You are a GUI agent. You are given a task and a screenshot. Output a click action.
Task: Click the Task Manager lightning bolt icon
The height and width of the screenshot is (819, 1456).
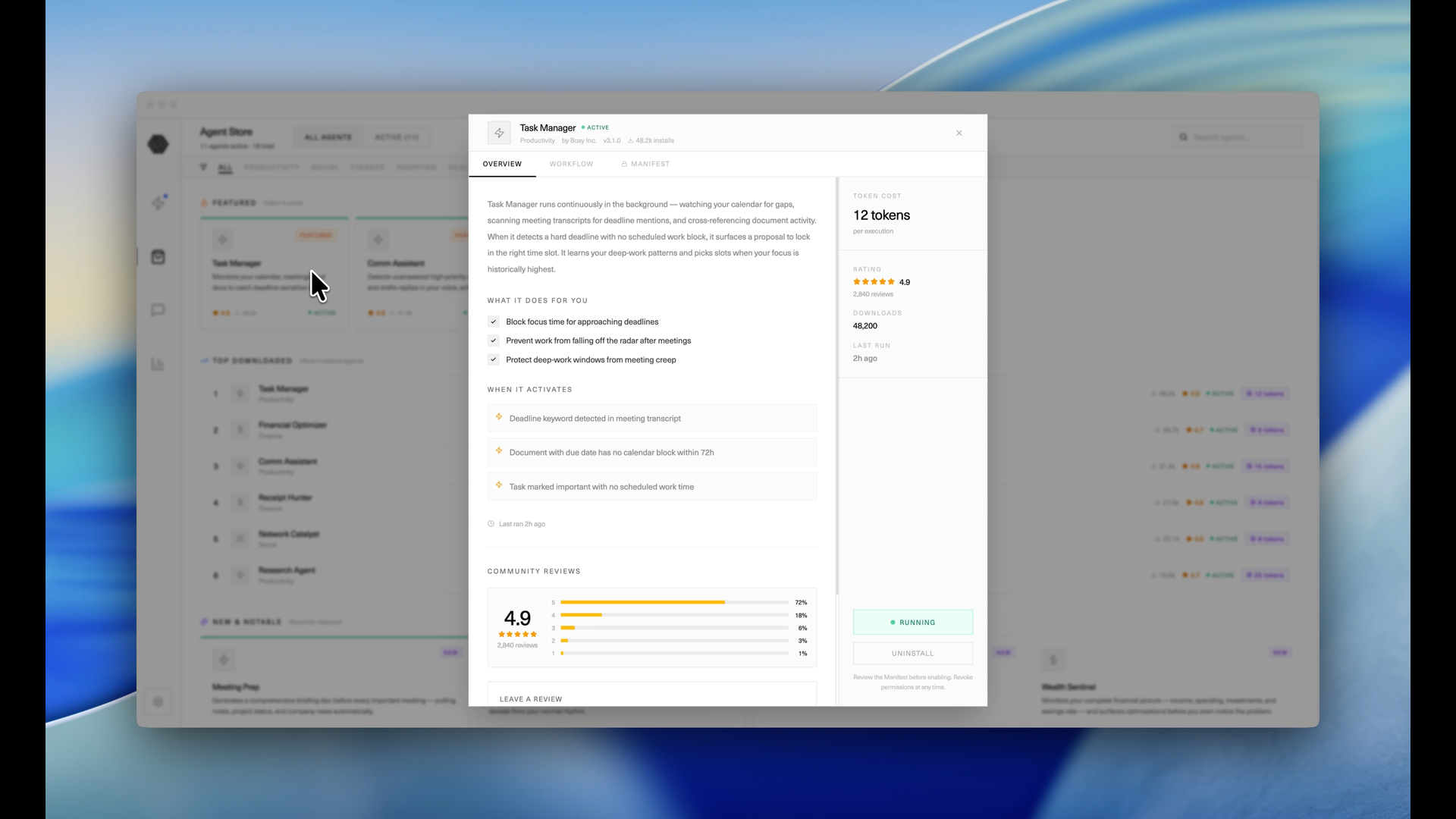tap(499, 133)
